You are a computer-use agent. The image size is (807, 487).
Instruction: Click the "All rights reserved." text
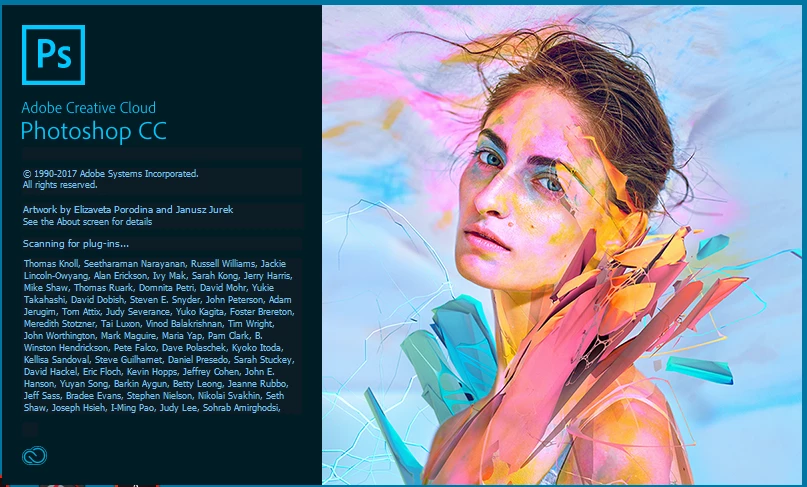[60, 185]
